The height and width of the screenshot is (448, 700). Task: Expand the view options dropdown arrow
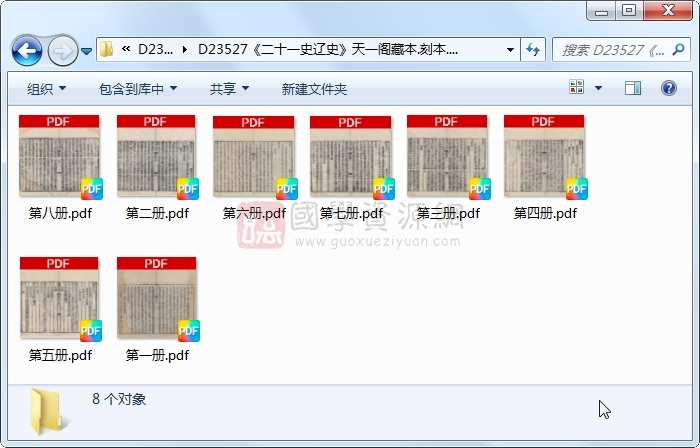pos(599,89)
